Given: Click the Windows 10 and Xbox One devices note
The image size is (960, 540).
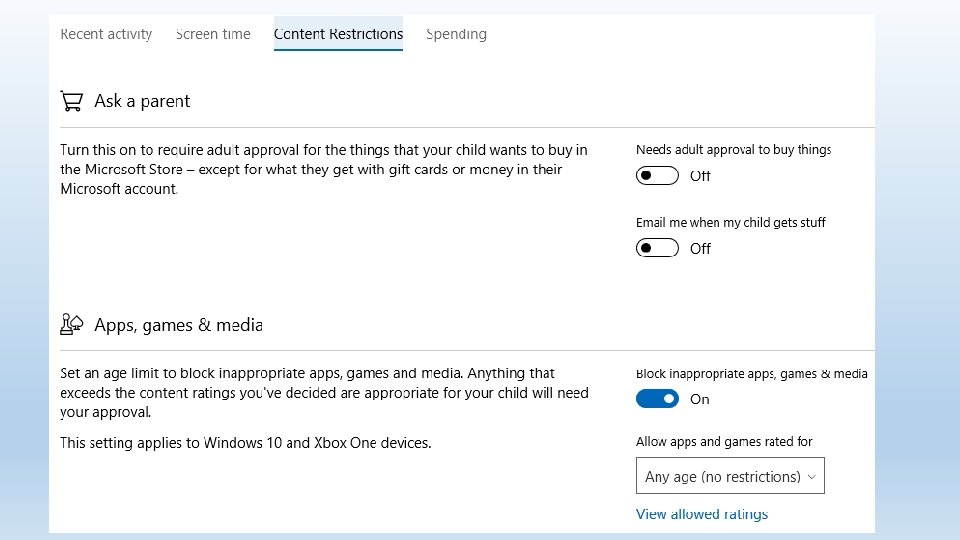Looking at the screenshot, I should click(245, 442).
